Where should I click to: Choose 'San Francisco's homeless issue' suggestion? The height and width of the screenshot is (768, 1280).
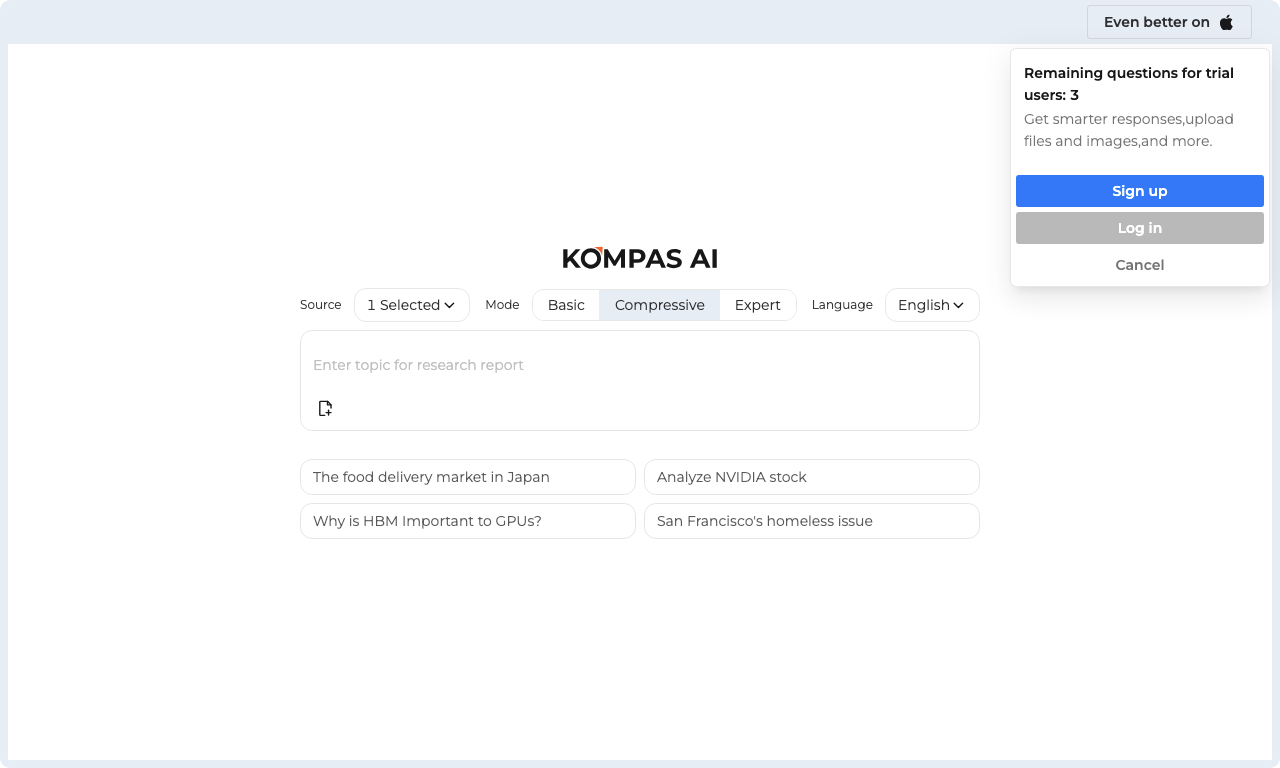pos(812,521)
